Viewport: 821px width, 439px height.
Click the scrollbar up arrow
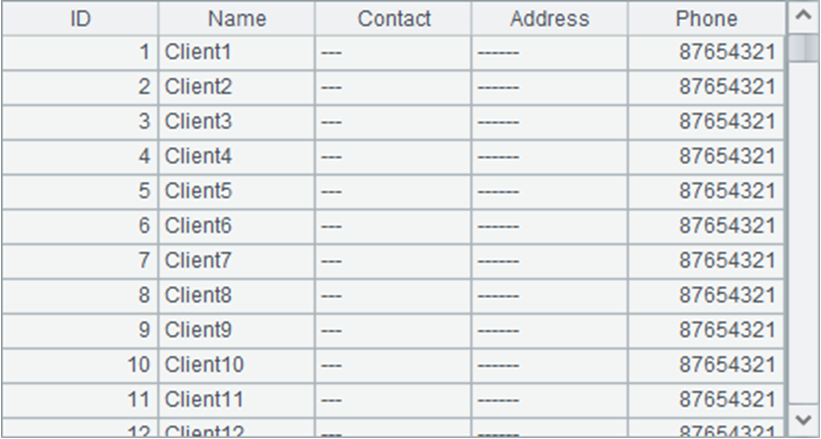tap(802, 17)
